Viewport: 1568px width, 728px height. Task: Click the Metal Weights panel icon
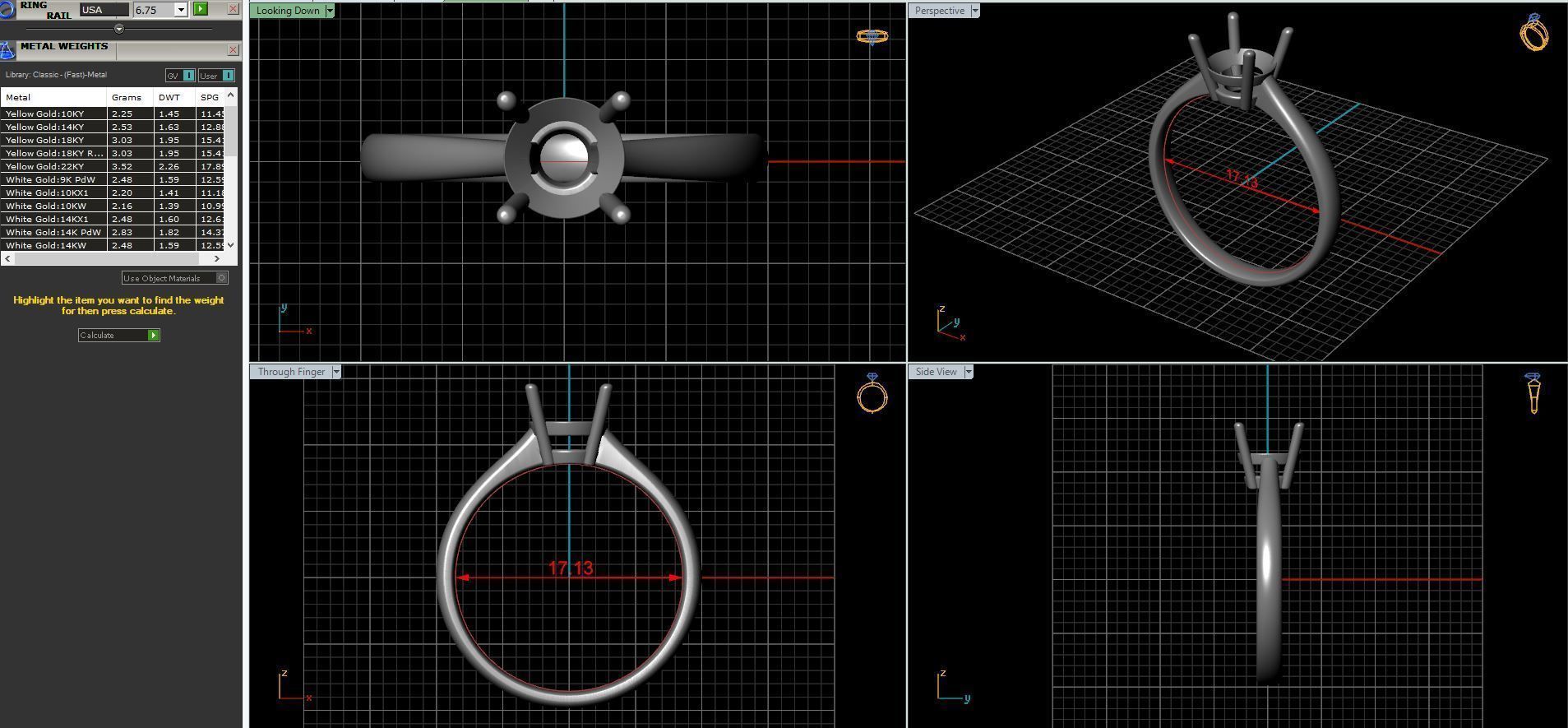[7, 50]
